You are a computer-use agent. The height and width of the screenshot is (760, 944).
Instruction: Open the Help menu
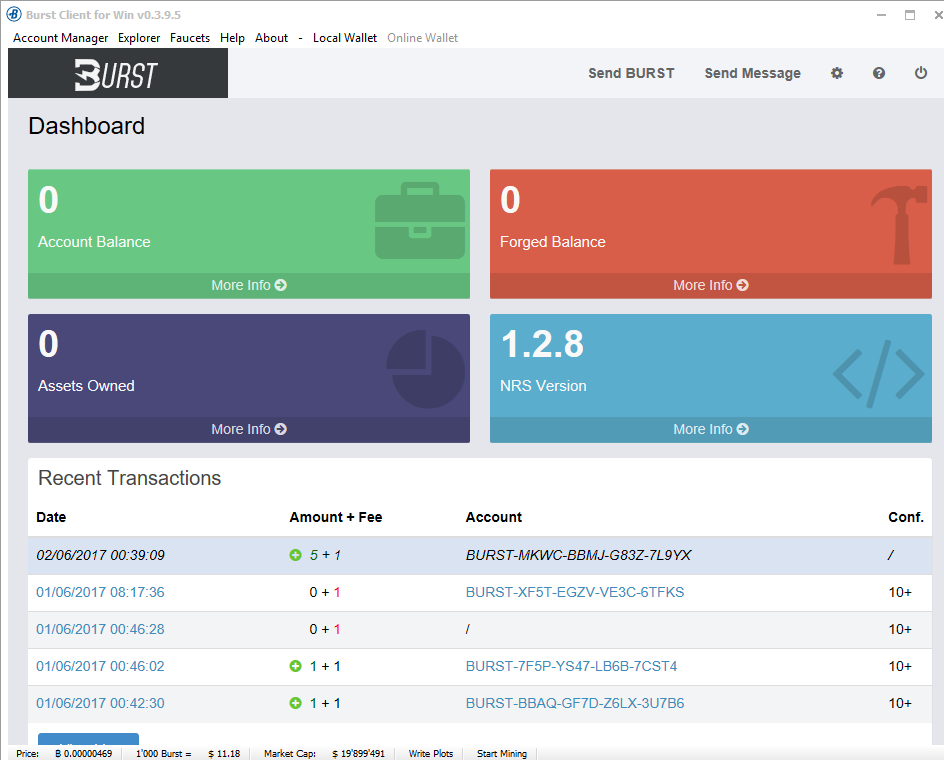232,38
